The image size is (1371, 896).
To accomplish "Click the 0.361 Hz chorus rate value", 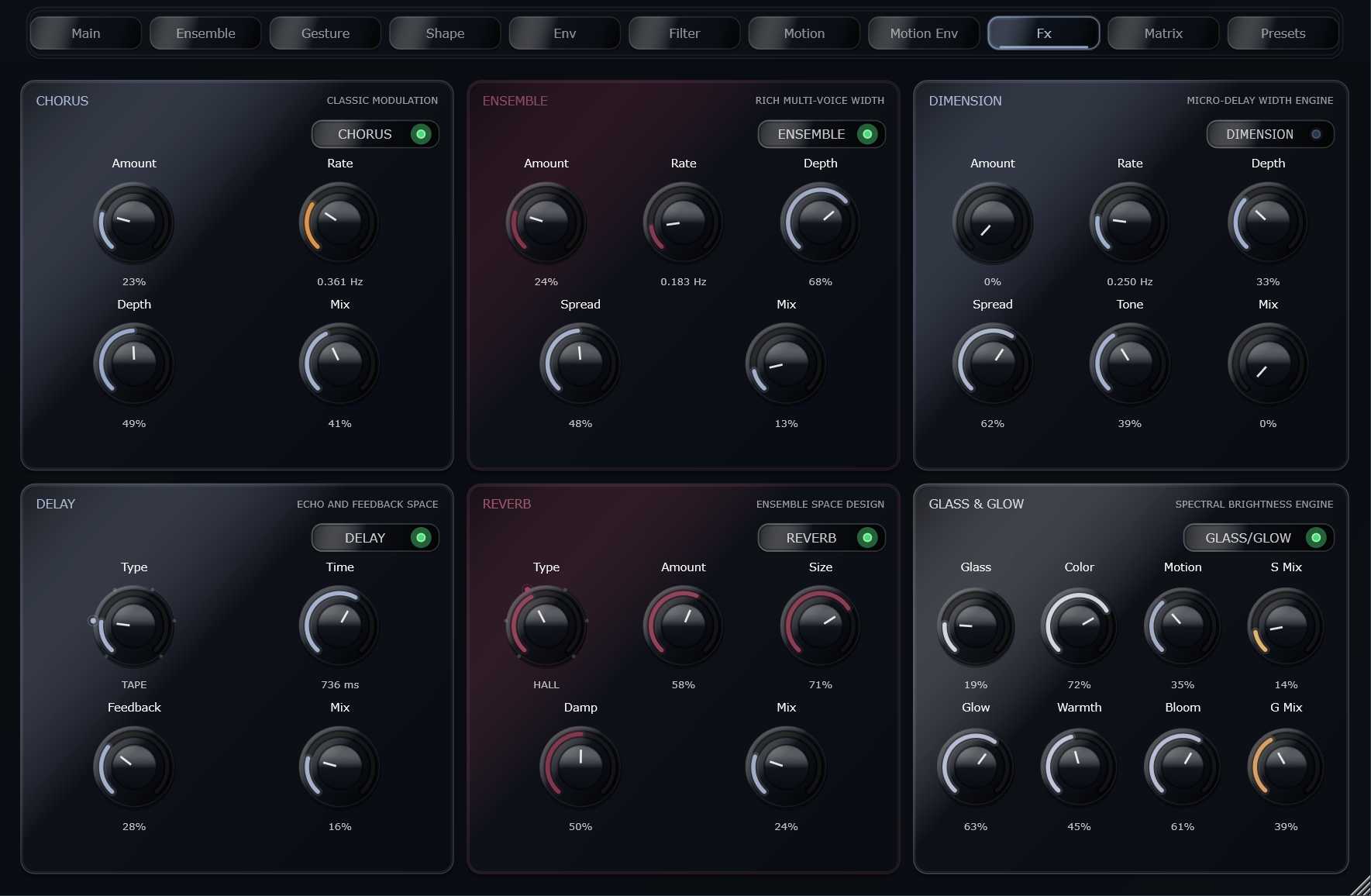I will point(339,282).
